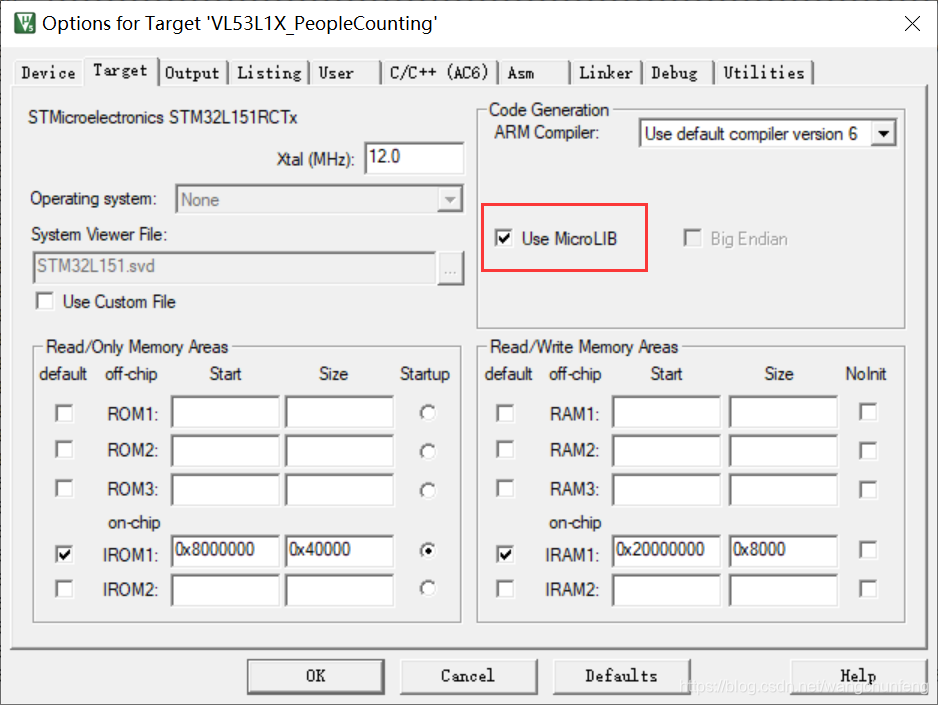Restore settings with the Defaults button
Viewport: 938px width, 705px height.
pyautogui.click(x=621, y=676)
